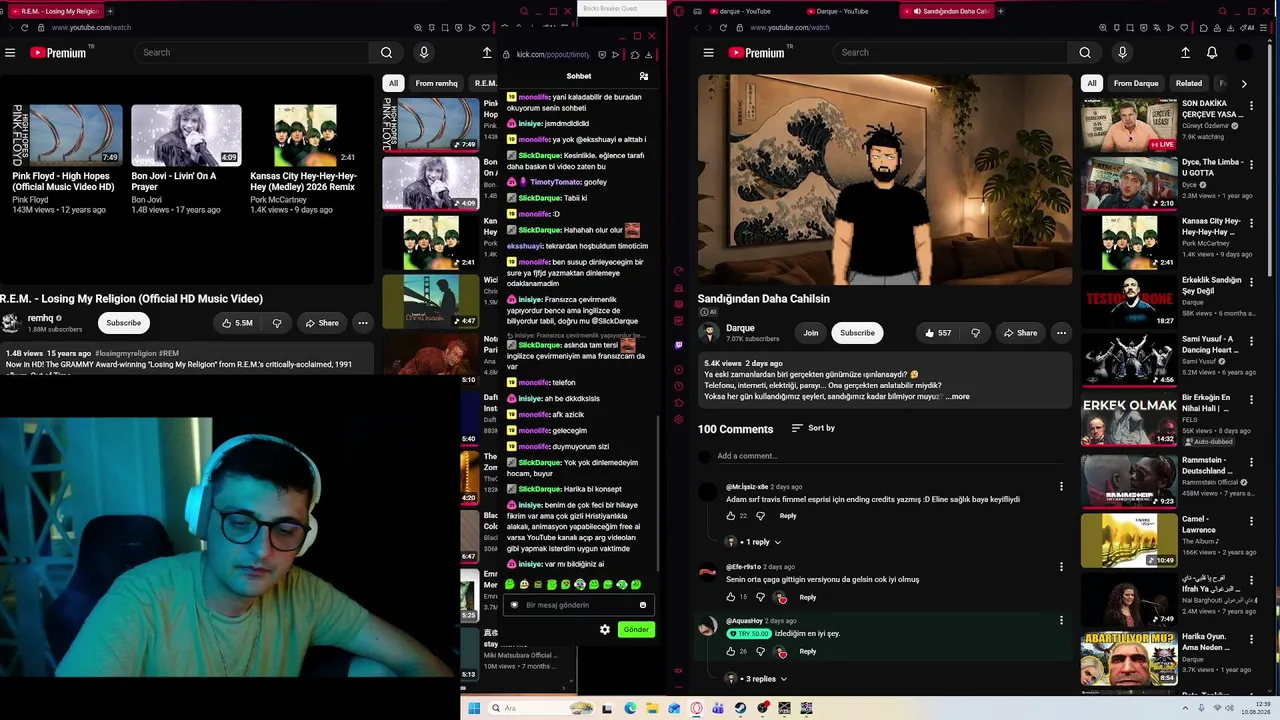The image size is (1280, 720).
Task: Open the Darque channel name link
Action: pyautogui.click(x=740, y=328)
